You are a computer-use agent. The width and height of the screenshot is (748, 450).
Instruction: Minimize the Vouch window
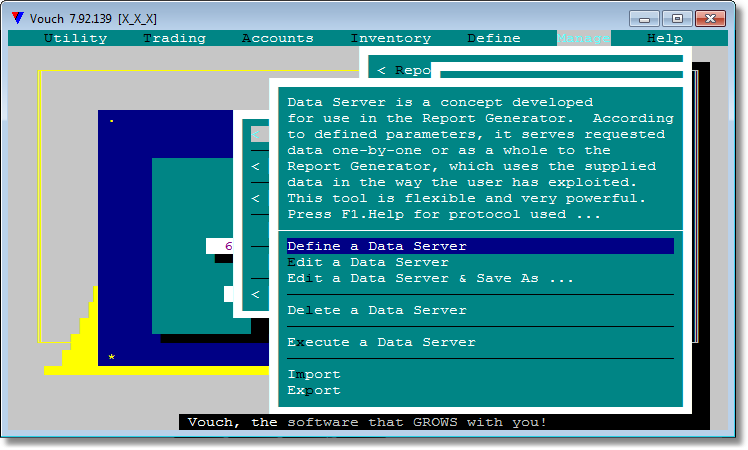(644, 19)
